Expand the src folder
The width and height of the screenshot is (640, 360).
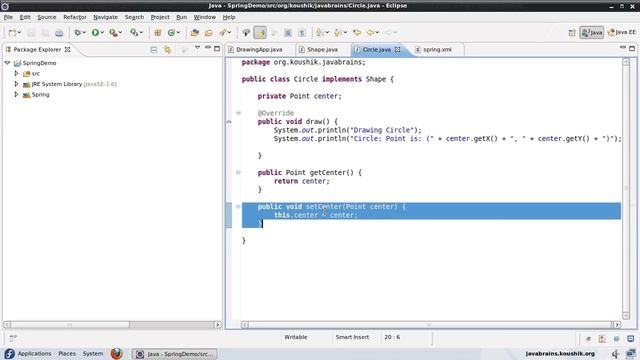(16, 73)
